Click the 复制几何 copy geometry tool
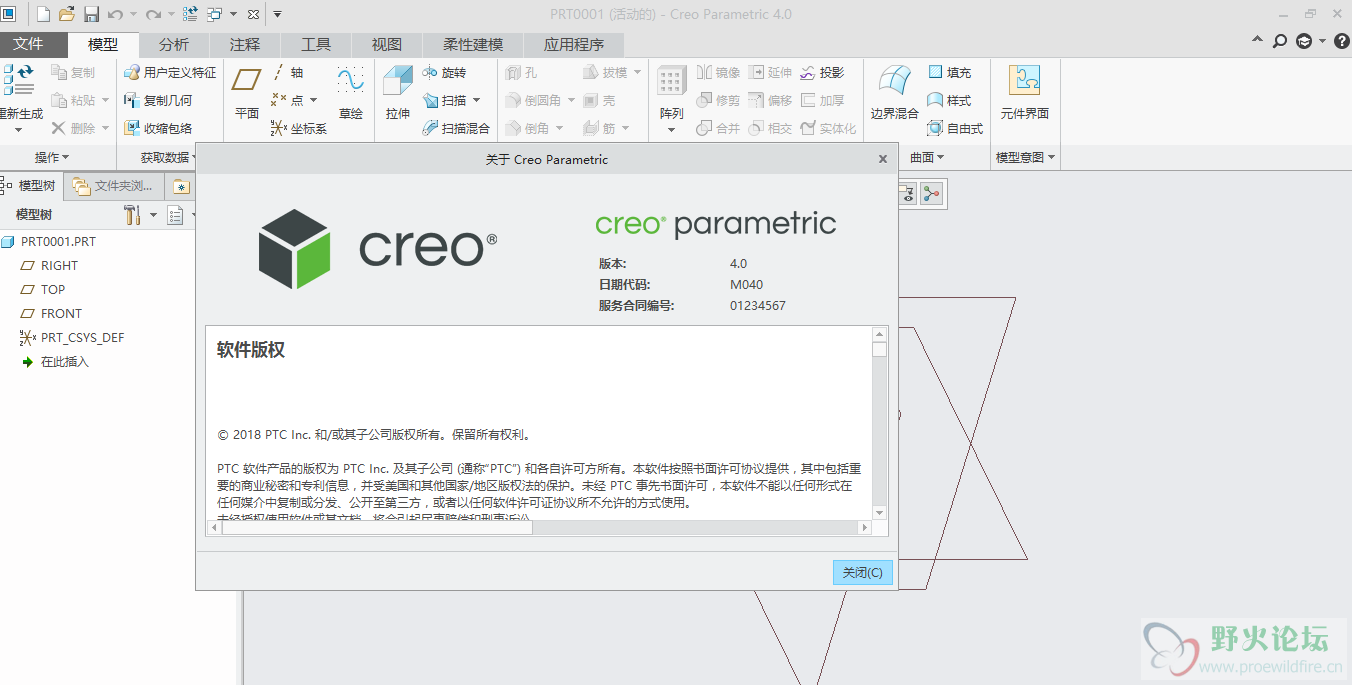 coord(158,100)
